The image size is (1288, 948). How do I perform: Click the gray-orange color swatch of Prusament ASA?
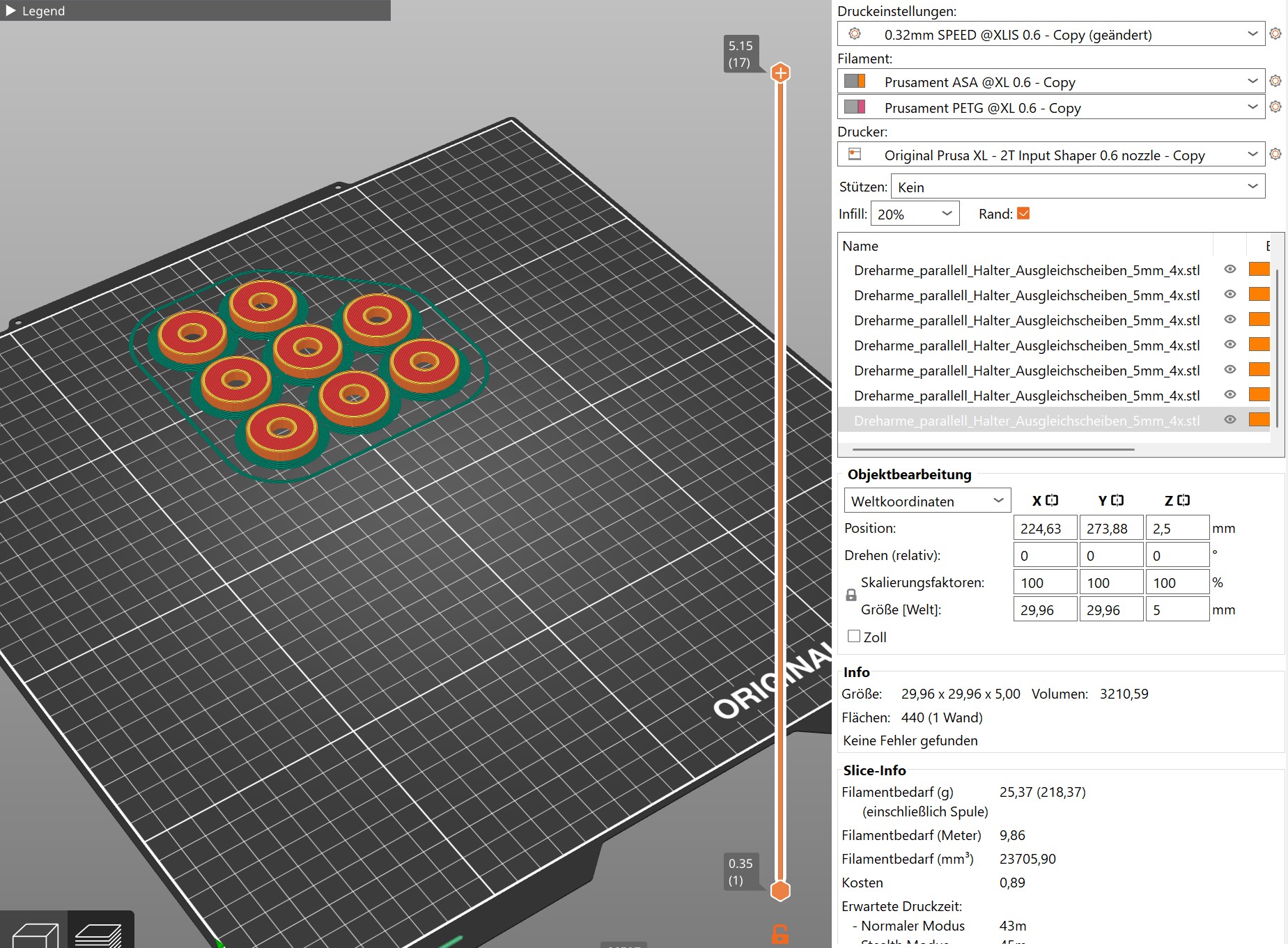point(855,81)
